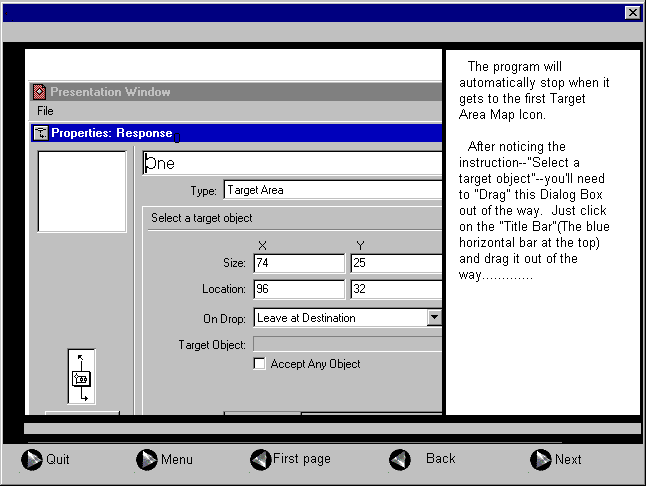Click the Quit arrow icon
This screenshot has width=646, height=486.
pyautogui.click(x=32, y=459)
